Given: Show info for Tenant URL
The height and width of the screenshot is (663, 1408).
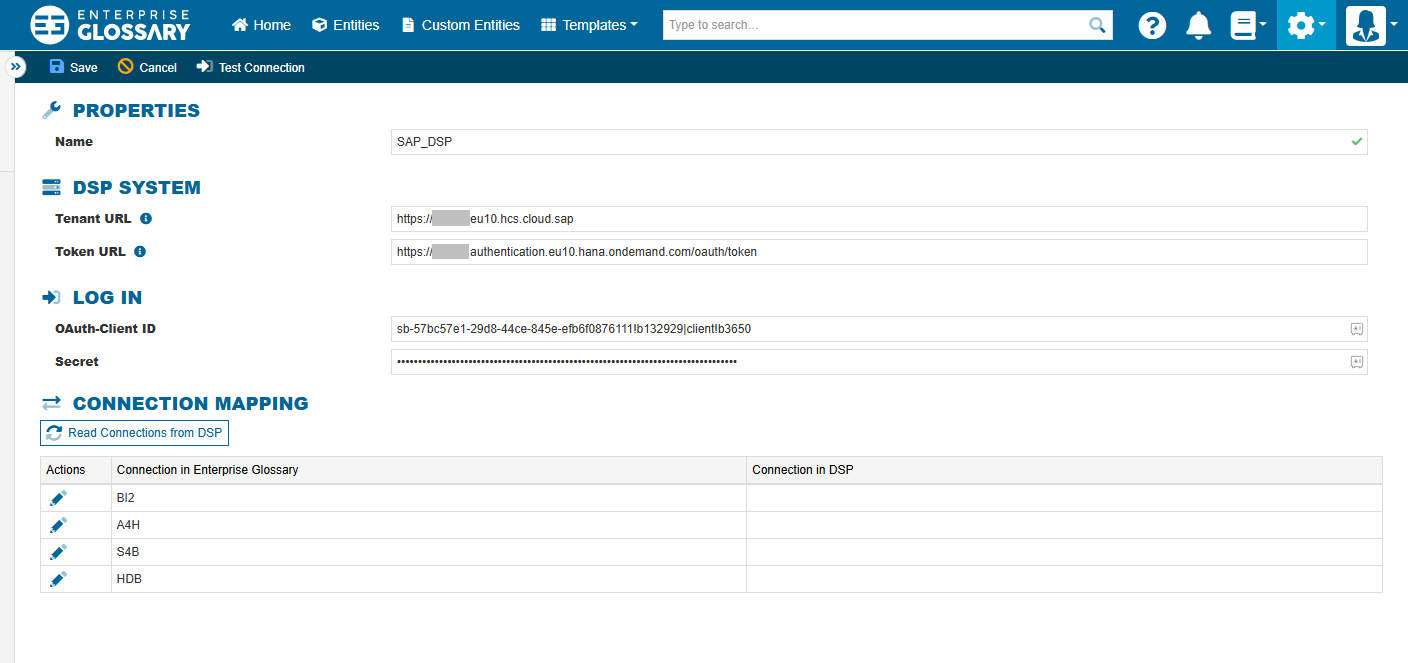Looking at the screenshot, I should click(146, 219).
